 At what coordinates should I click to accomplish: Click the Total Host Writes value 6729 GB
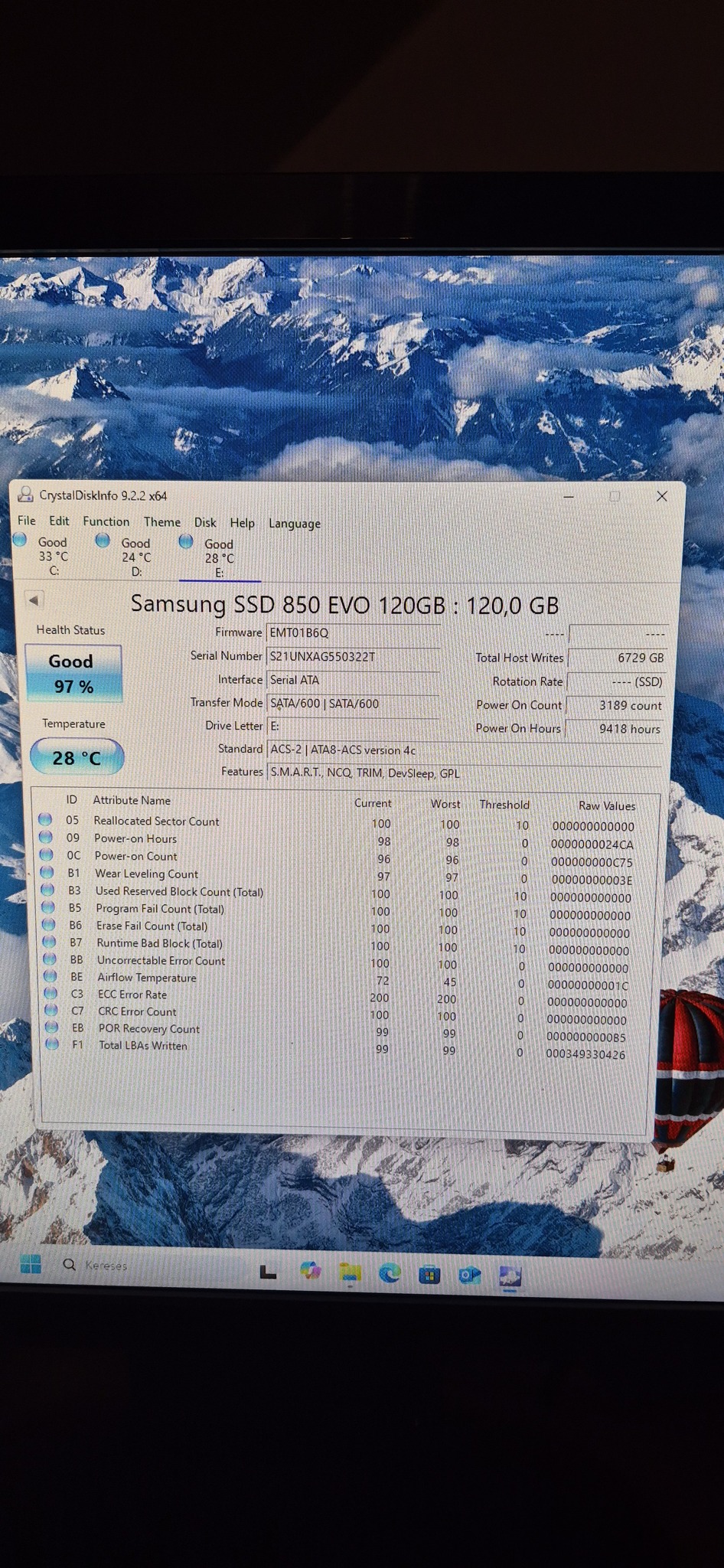(x=616, y=658)
